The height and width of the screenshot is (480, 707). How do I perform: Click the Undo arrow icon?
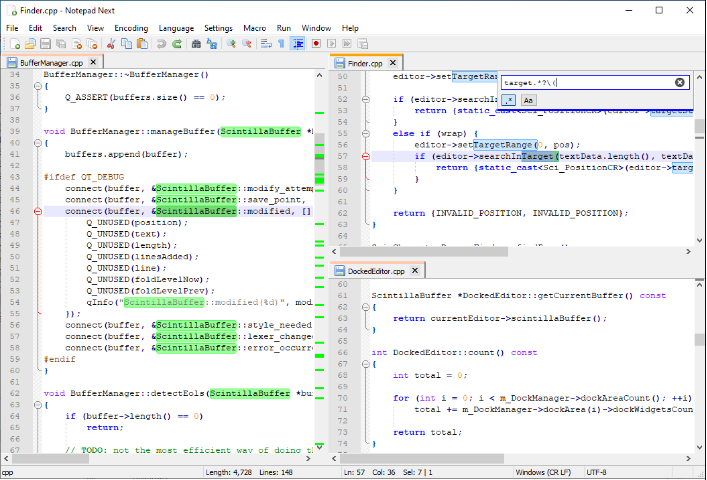point(161,44)
